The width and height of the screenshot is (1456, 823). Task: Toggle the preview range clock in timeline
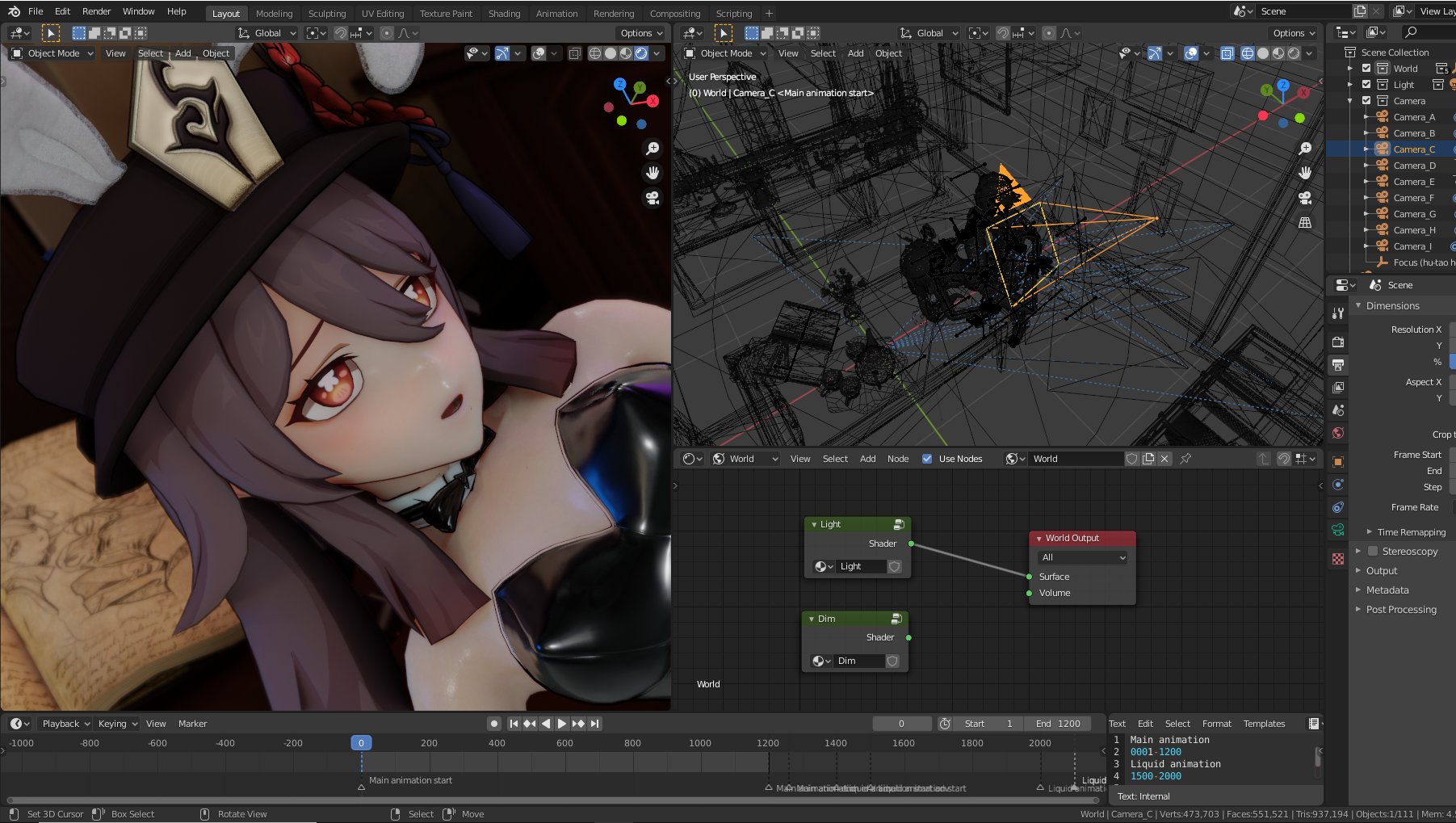pos(945,724)
